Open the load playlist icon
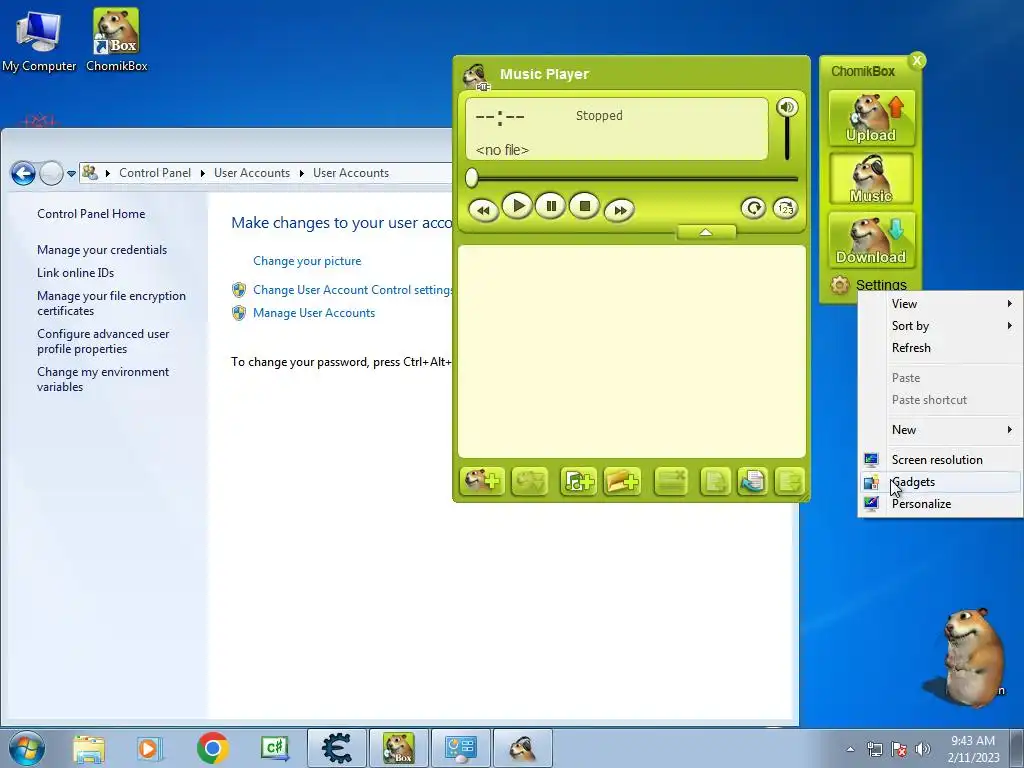 (752, 481)
